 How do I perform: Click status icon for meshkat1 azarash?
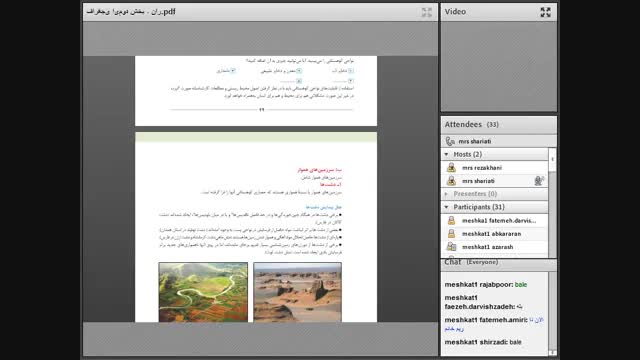click(x=451, y=247)
